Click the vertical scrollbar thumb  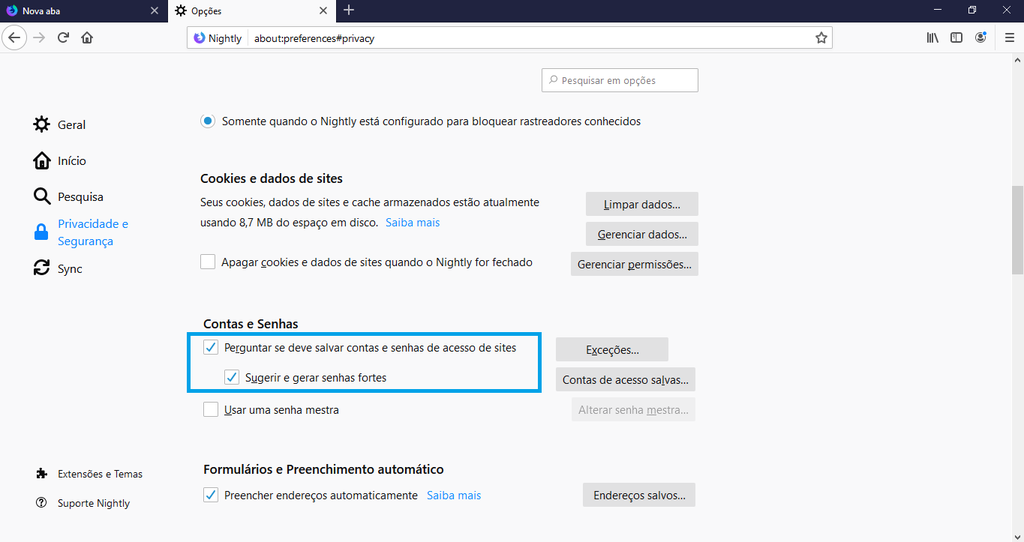[1017, 230]
